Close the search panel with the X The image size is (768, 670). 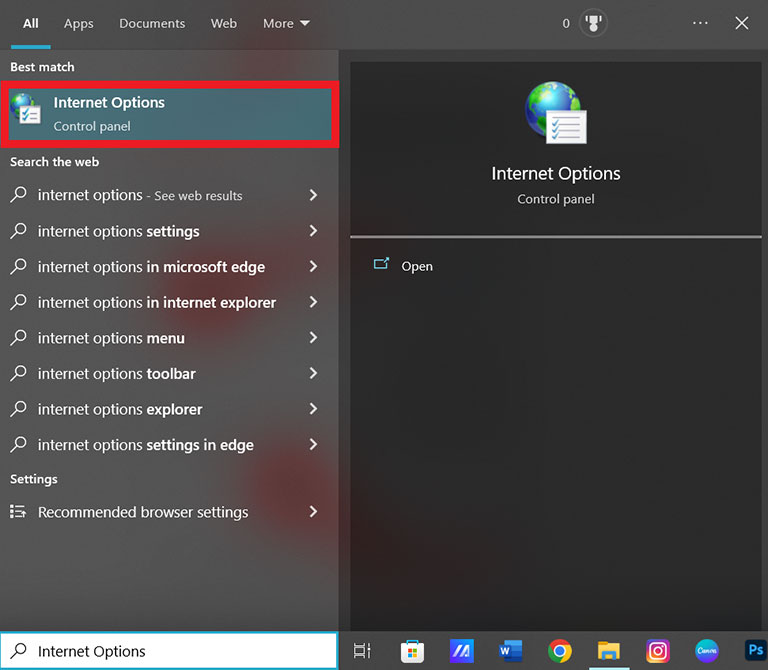coord(742,23)
